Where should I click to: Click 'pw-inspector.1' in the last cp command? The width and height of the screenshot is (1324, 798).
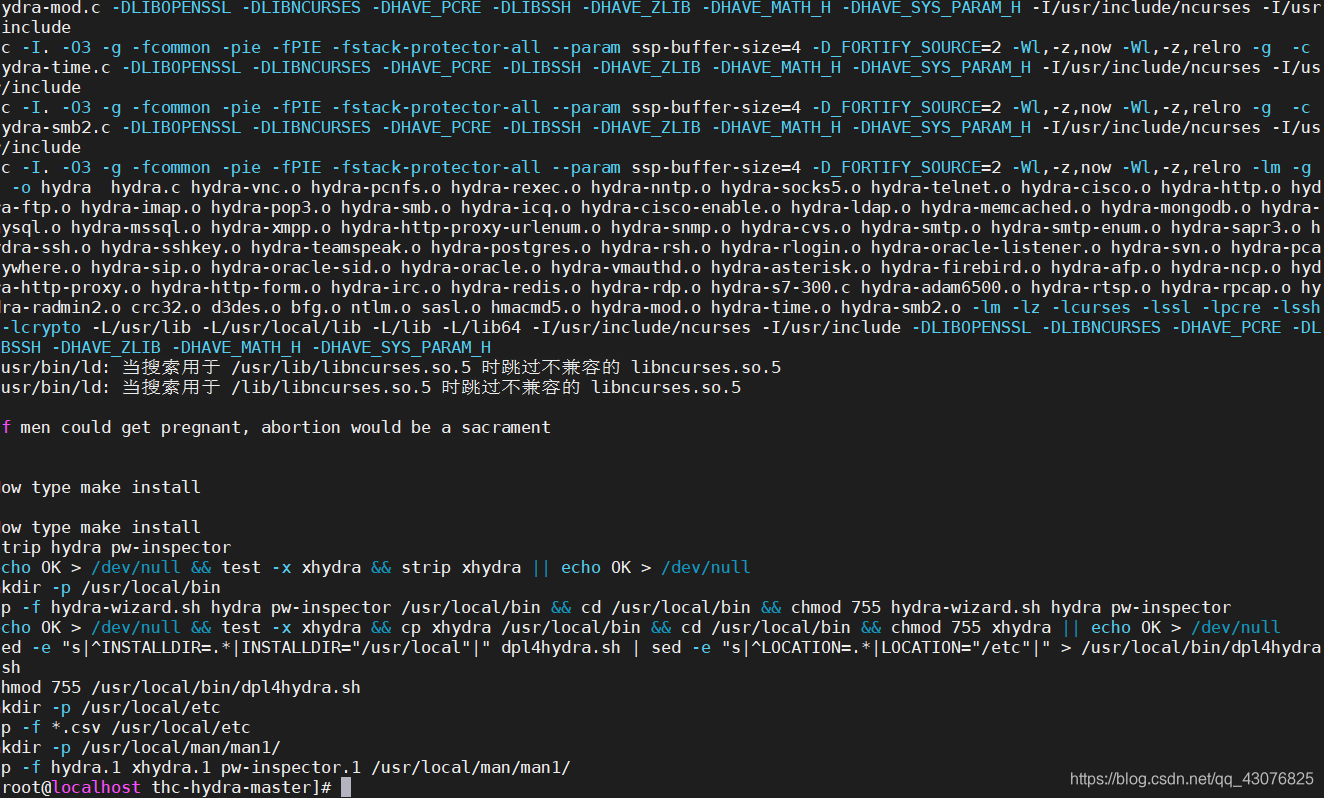[x=291, y=768]
